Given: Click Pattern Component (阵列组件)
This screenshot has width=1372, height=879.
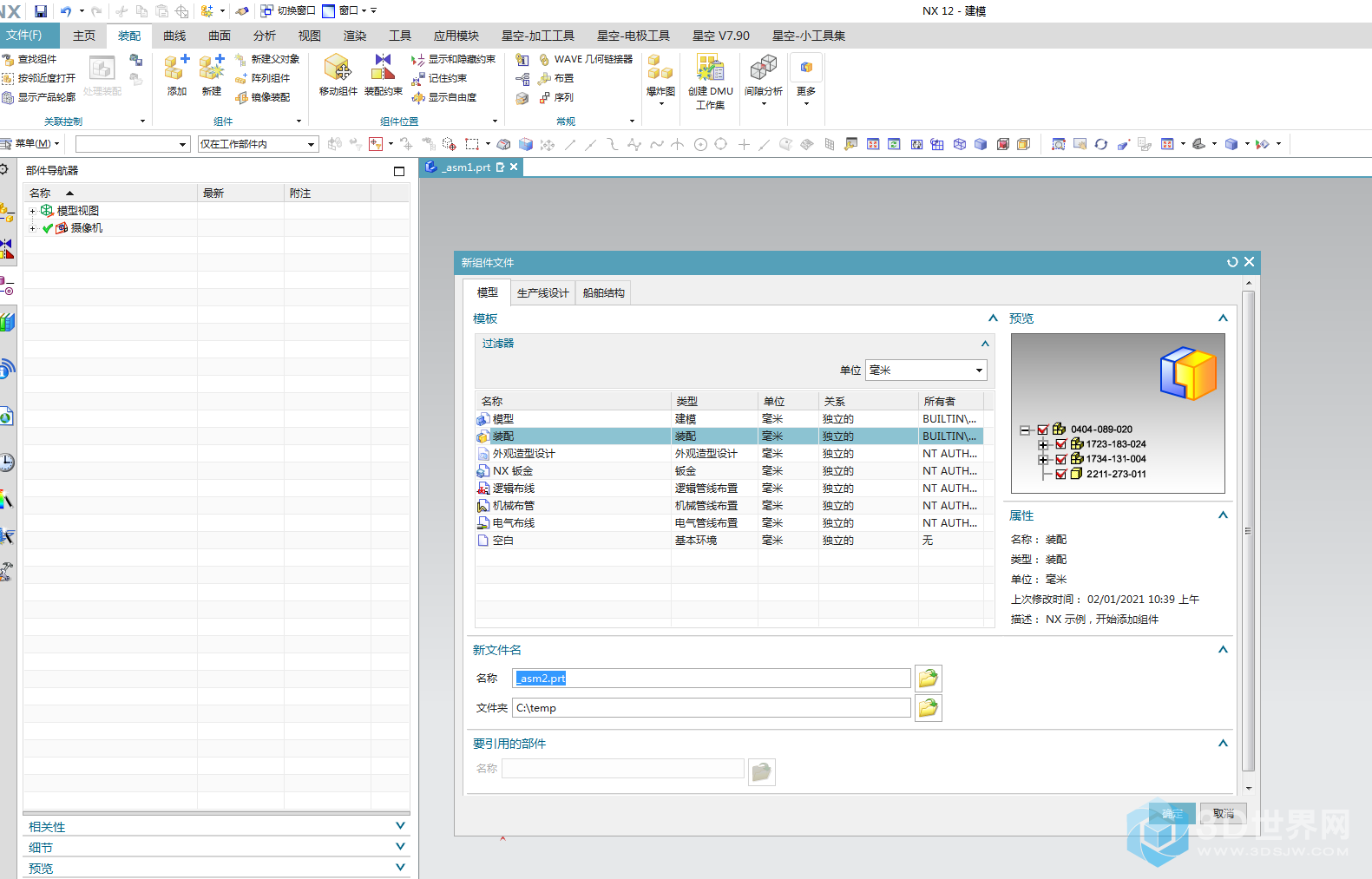Looking at the screenshot, I should [263, 78].
